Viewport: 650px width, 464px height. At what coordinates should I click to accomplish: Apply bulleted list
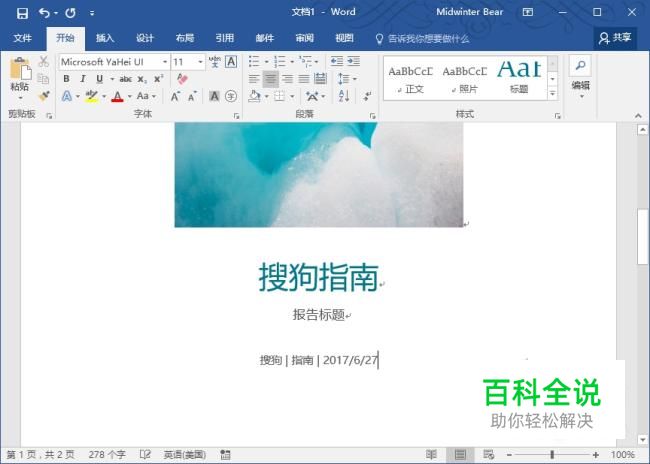254,62
